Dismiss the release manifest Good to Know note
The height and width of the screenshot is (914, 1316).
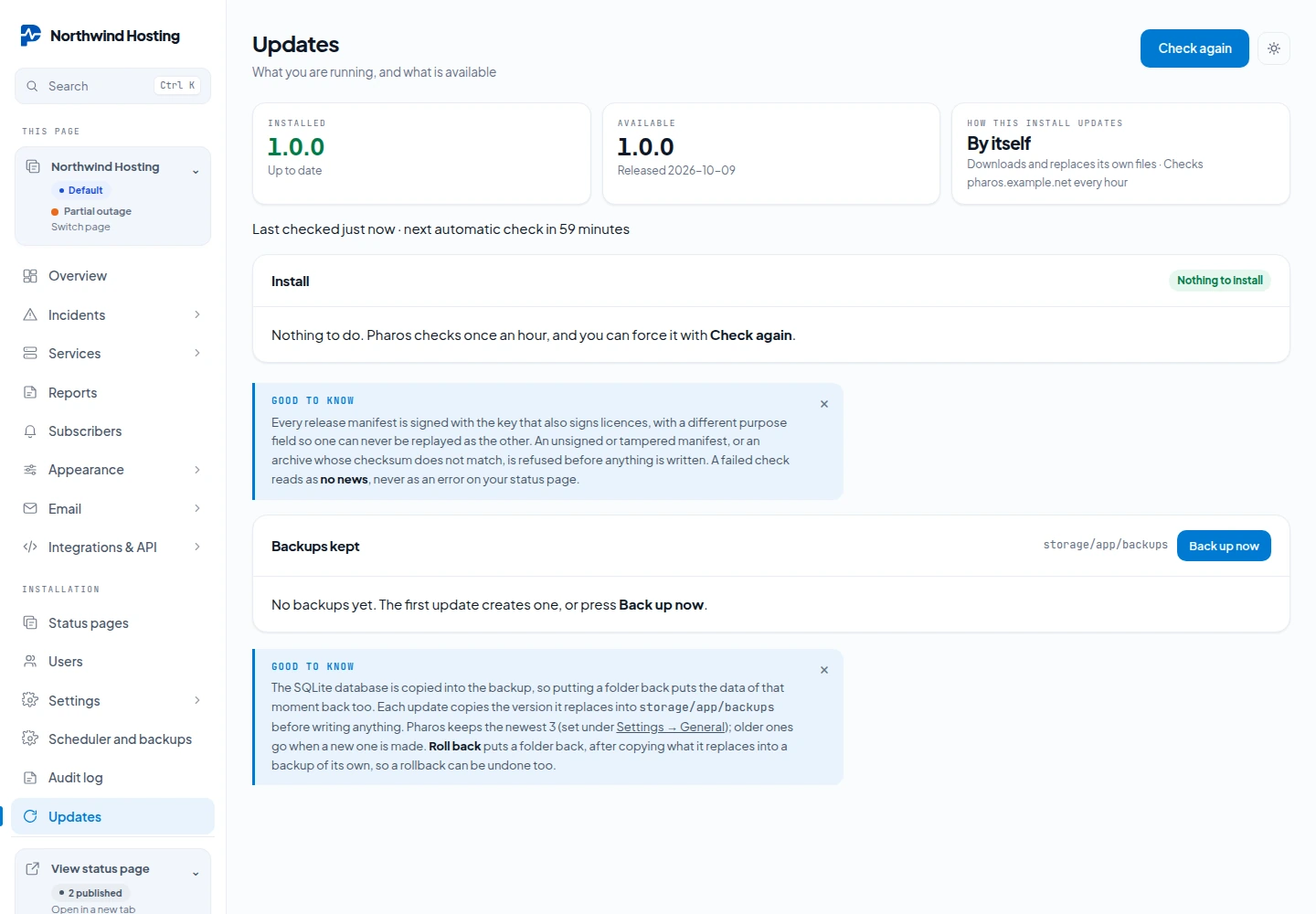click(x=824, y=404)
